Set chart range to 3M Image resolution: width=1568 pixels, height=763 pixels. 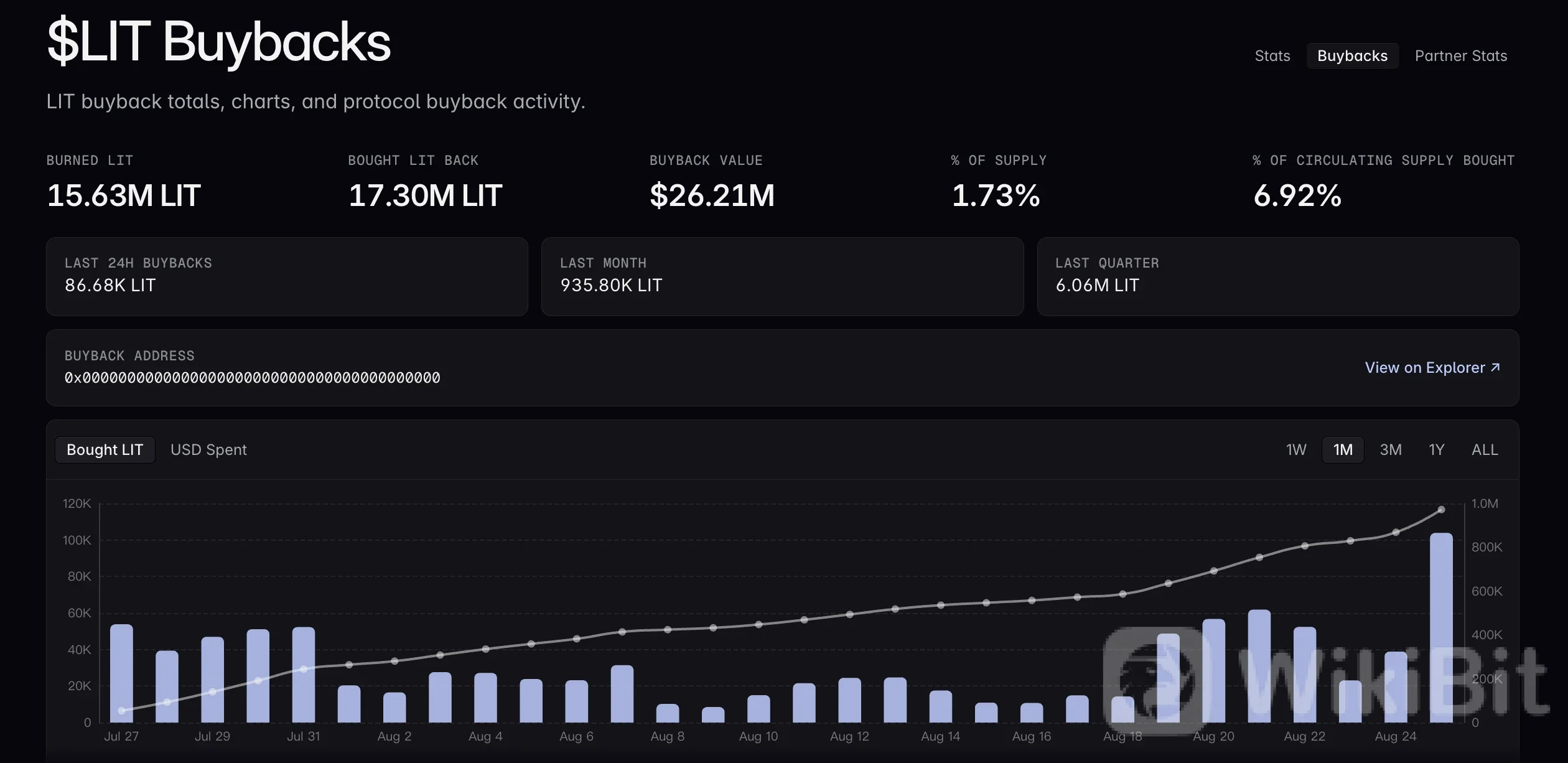tap(1391, 449)
